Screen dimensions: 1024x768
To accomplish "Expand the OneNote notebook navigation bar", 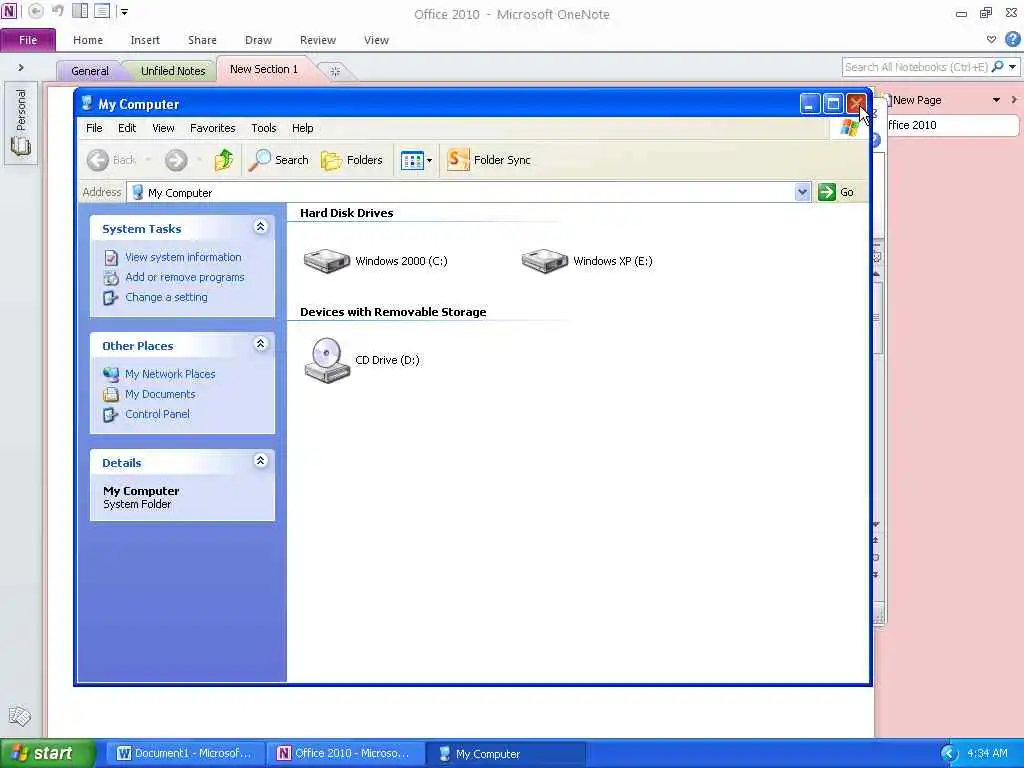I will (21, 67).
